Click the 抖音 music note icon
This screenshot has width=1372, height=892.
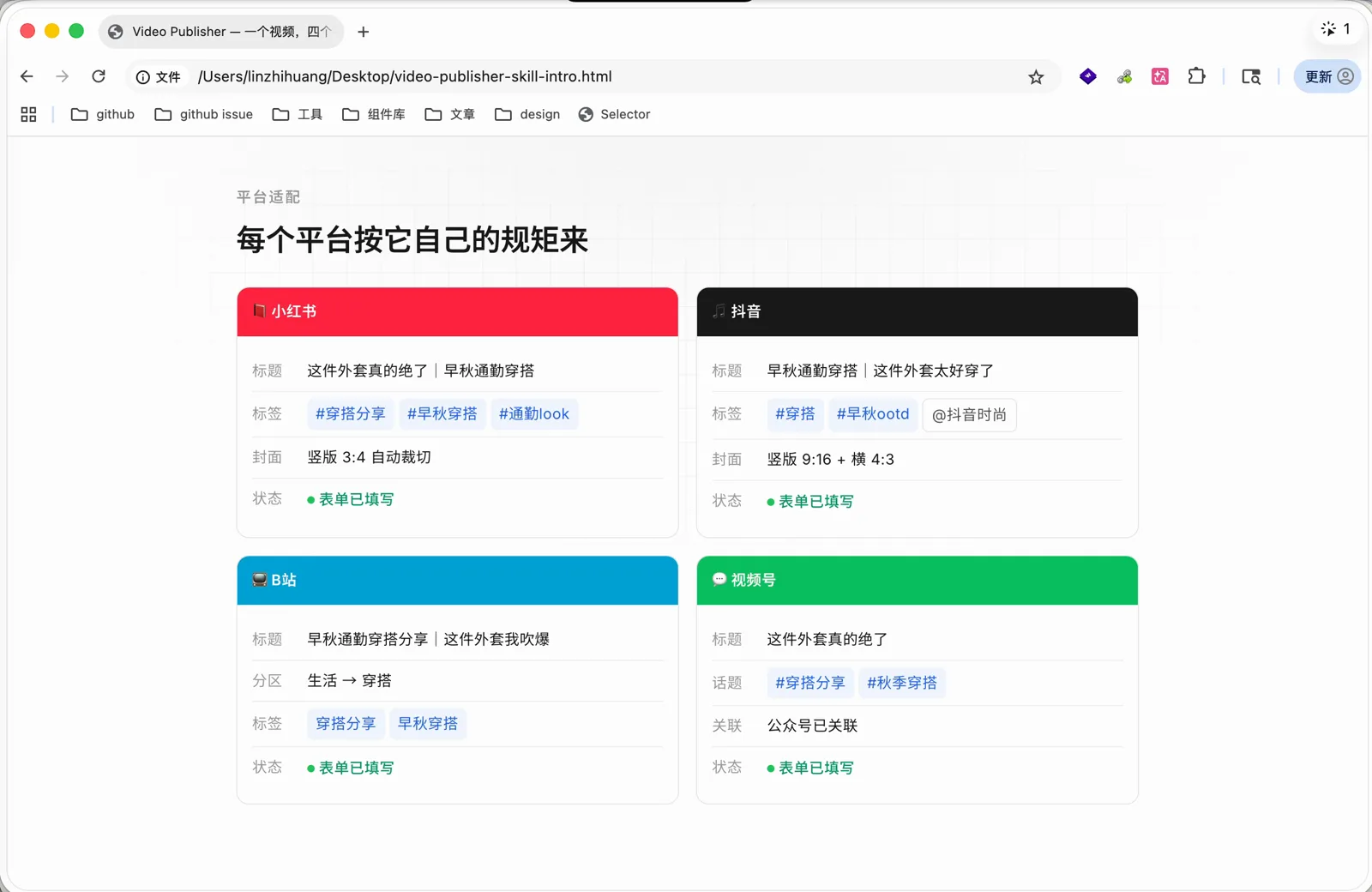tap(719, 310)
